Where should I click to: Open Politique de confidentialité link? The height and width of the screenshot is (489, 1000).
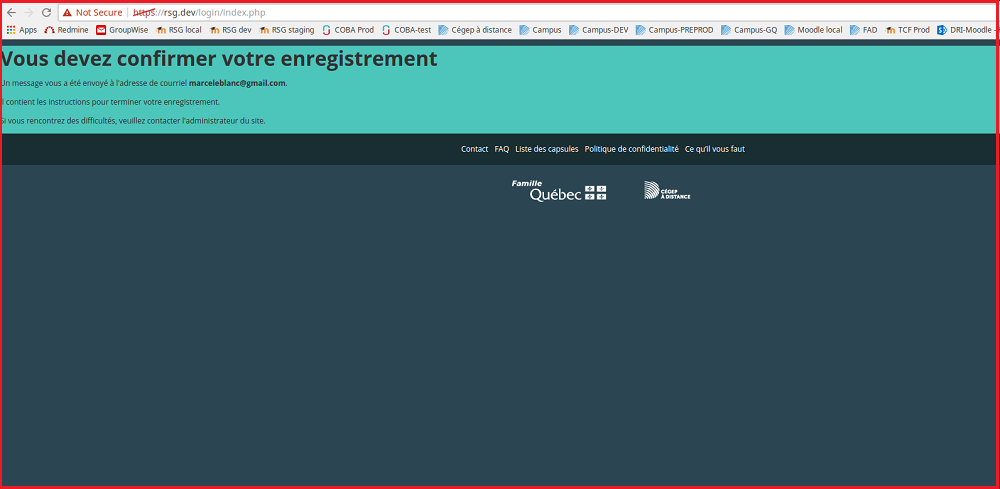pyautogui.click(x=631, y=149)
